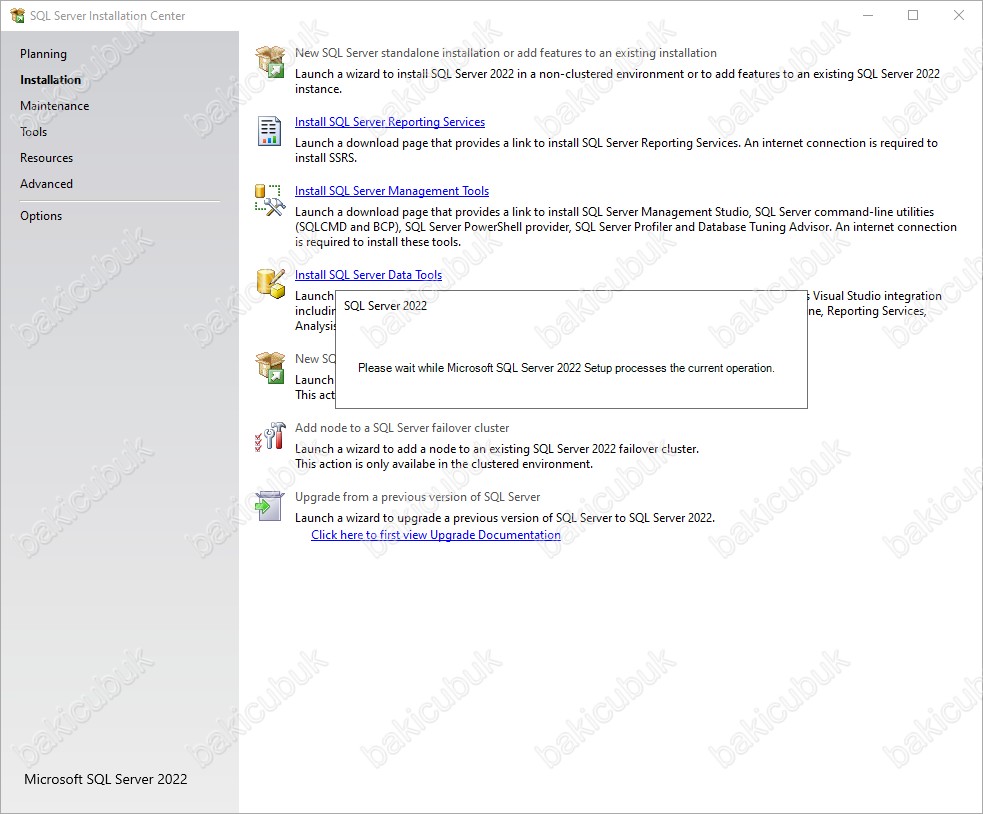Open Install SQL Server Data Tools link
The image size is (983, 814).
click(369, 275)
